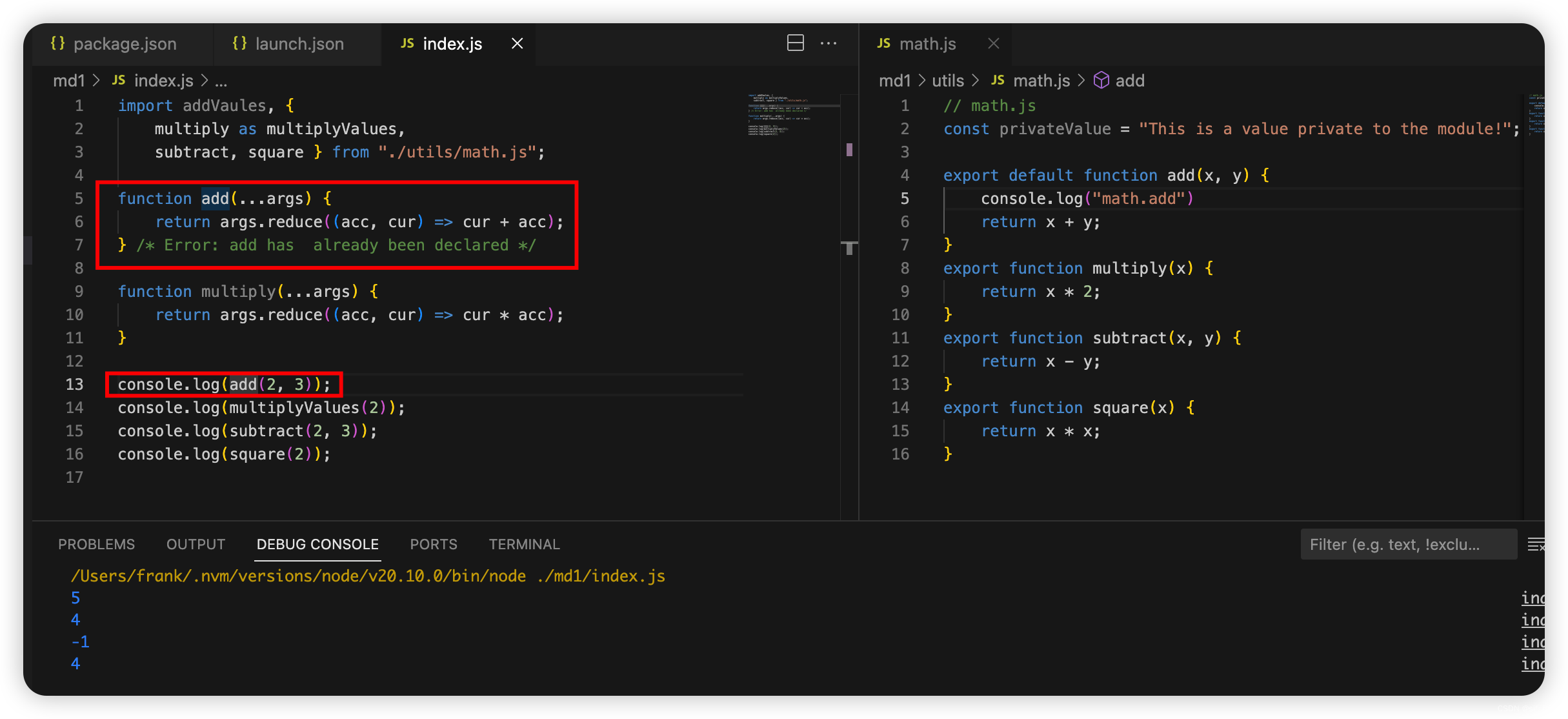This screenshot has width=1568, height=719.
Task: Expand the utils breadcrumb folder
Action: tap(947, 81)
